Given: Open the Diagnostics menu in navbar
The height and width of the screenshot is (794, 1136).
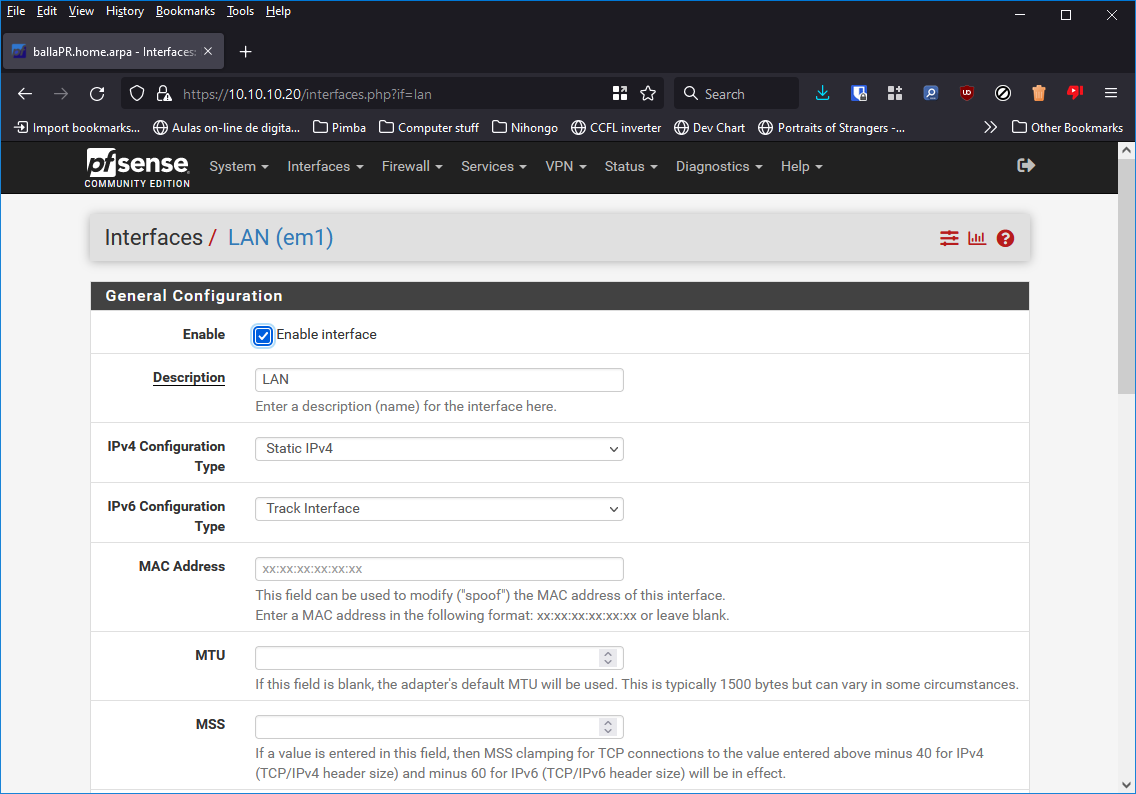Looking at the screenshot, I should pos(718,167).
